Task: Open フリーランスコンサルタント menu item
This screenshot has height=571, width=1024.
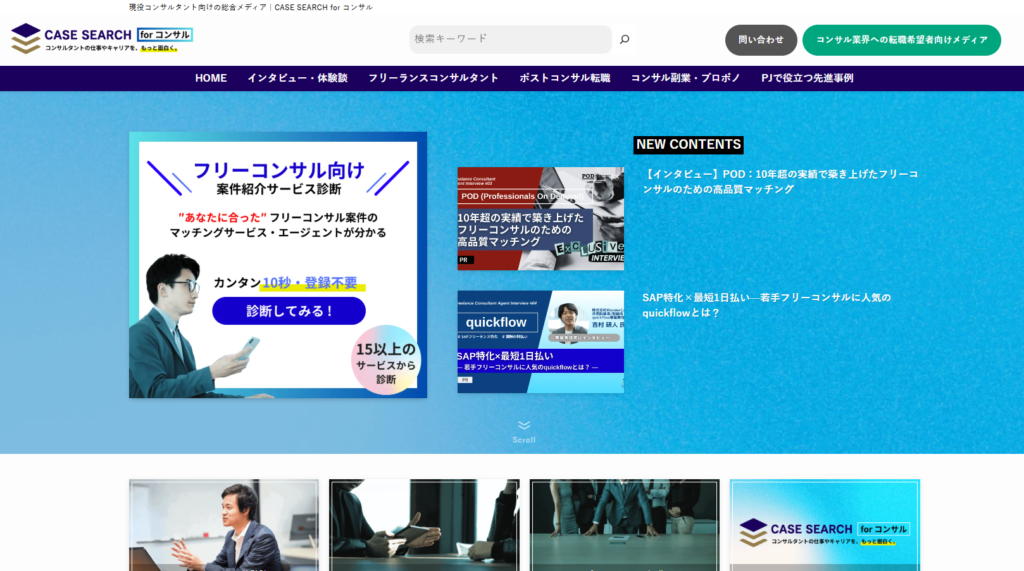Action: click(x=433, y=78)
